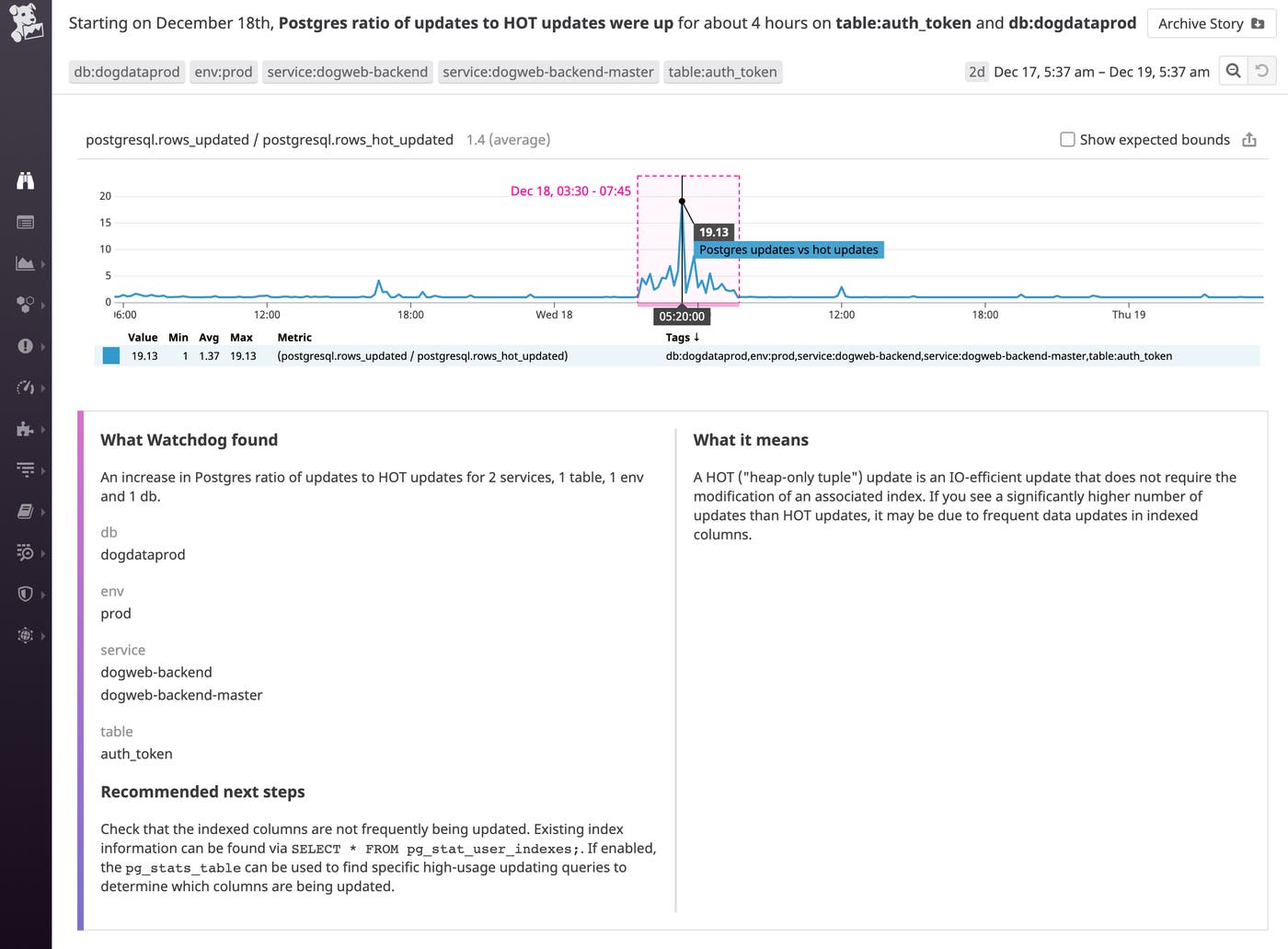The height and width of the screenshot is (949, 1288).
Task: Click the Infrastructure hexagon host-map icon
Action: point(24,305)
